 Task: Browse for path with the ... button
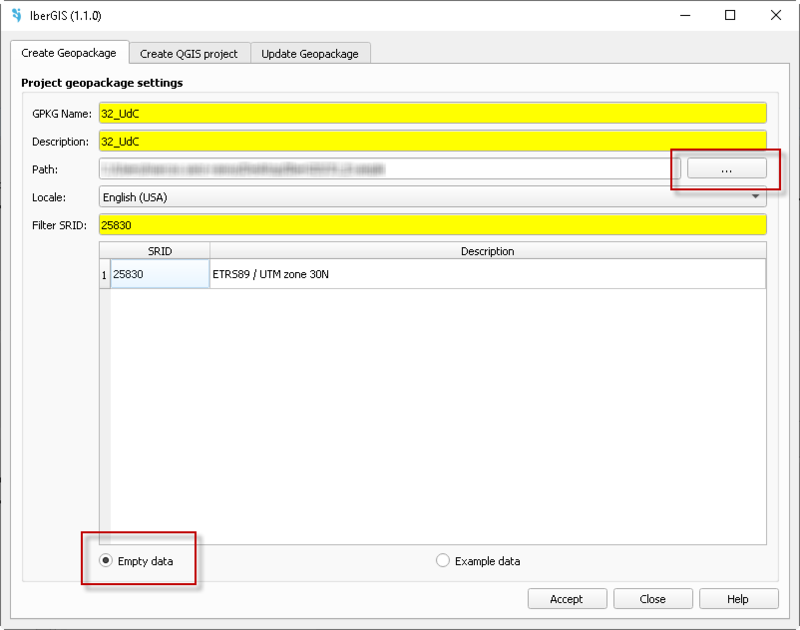pyautogui.click(x=726, y=170)
